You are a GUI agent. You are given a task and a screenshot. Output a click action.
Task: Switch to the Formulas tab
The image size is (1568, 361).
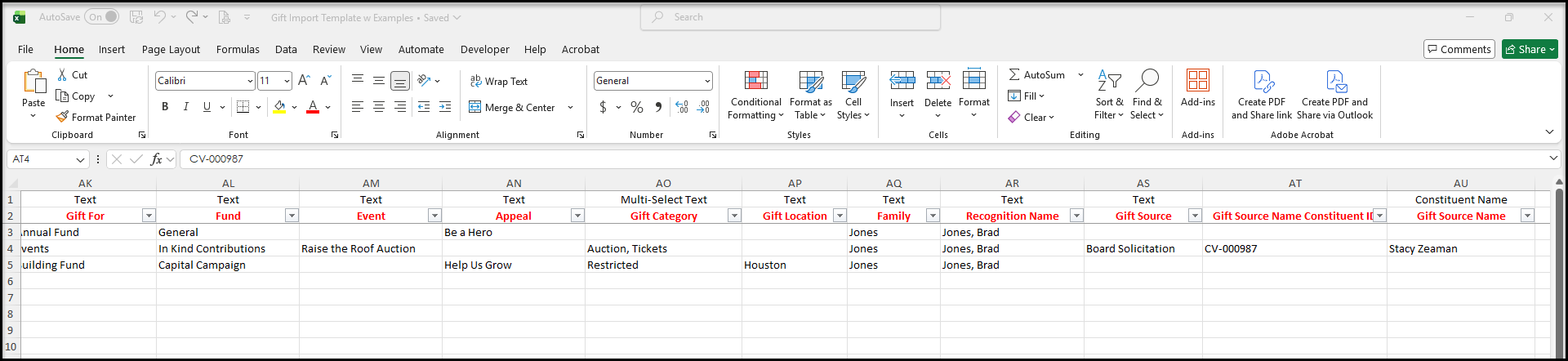click(x=238, y=49)
